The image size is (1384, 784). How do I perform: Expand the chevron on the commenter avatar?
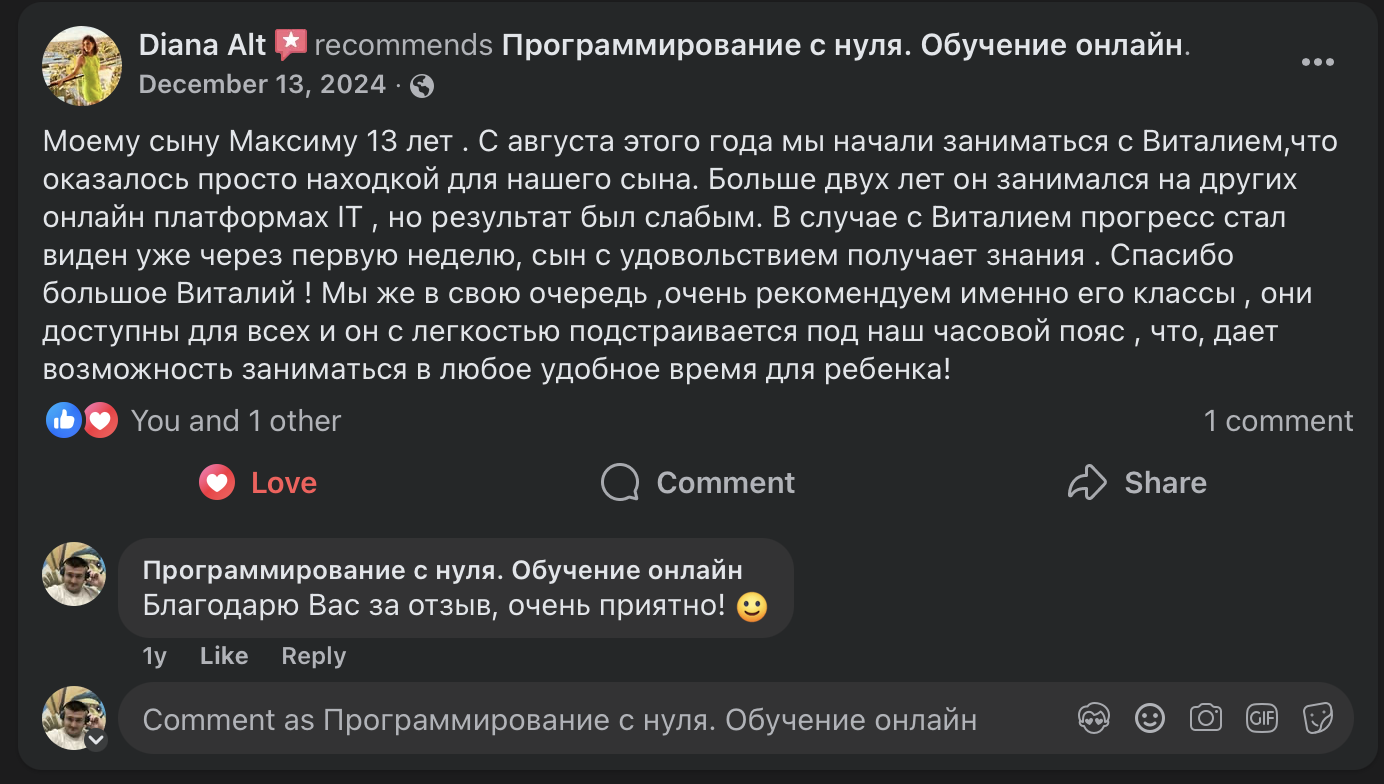[97, 741]
